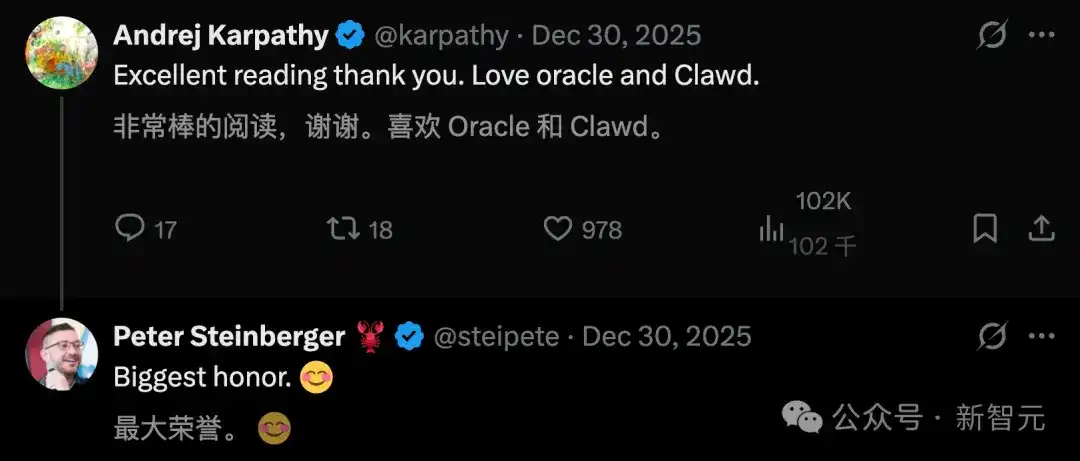
Task: Click the reply icon on Karpathy's tweet
Action: [129, 229]
